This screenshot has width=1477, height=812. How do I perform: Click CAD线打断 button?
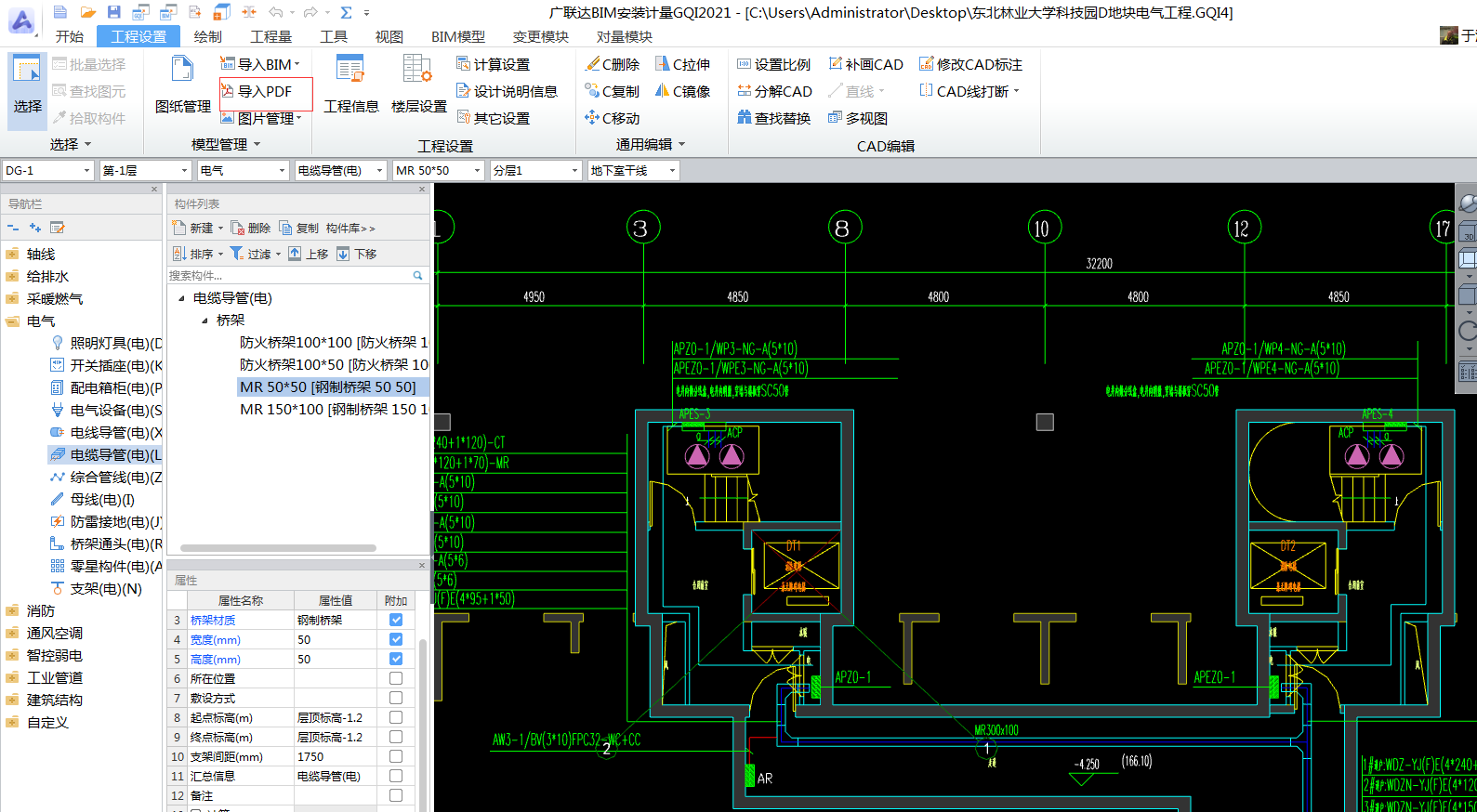coord(969,91)
